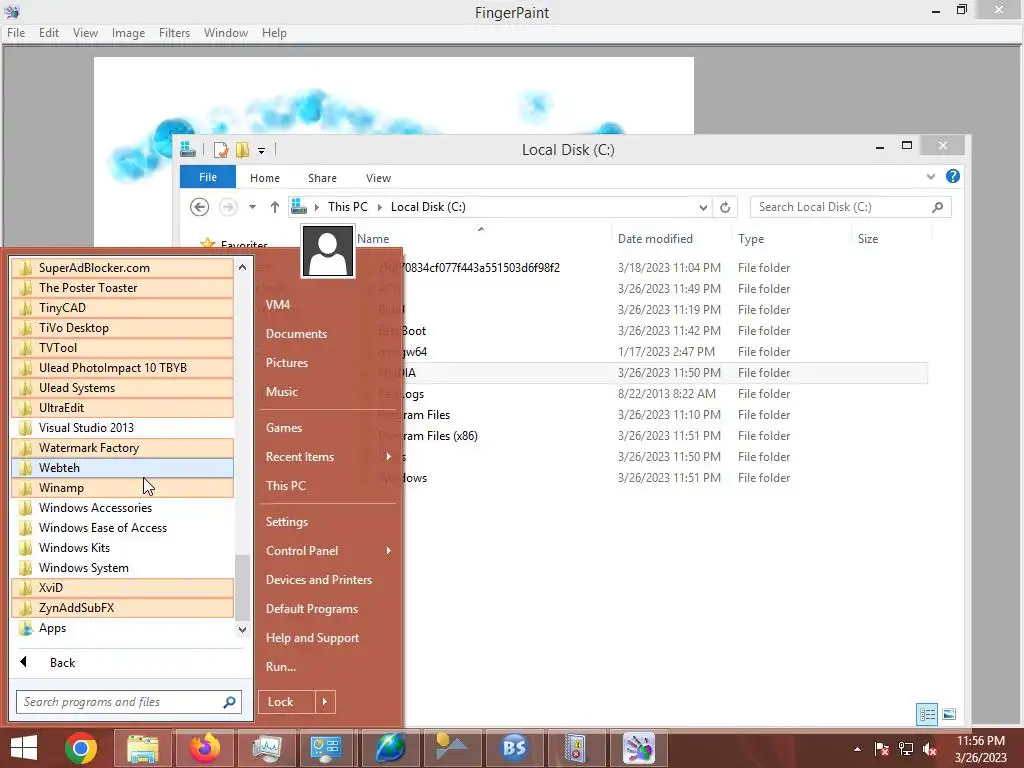Screen dimensions: 1024x768
Task: Click the Explorer search magnifier icon
Action: pos(937,207)
